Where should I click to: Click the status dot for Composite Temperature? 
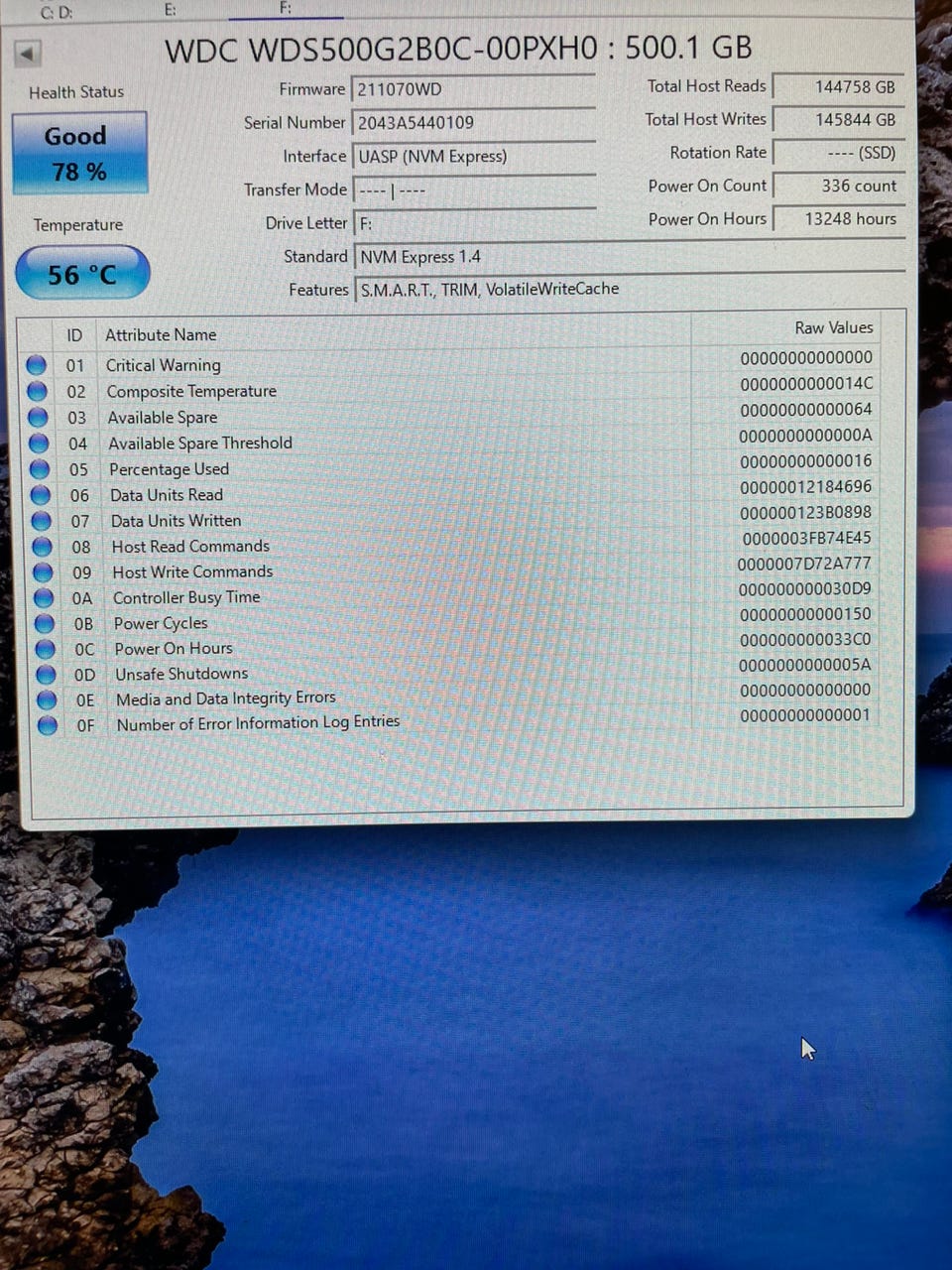pyautogui.click(x=38, y=391)
